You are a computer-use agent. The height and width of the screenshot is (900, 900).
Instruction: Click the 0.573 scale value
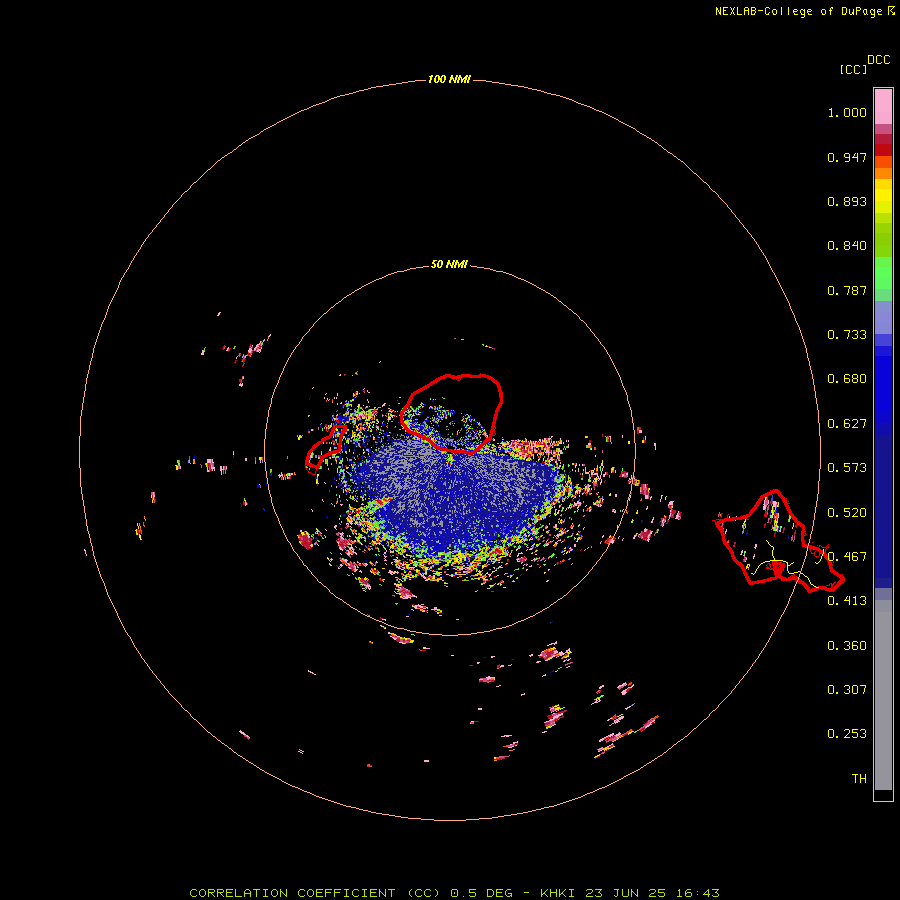click(x=847, y=468)
